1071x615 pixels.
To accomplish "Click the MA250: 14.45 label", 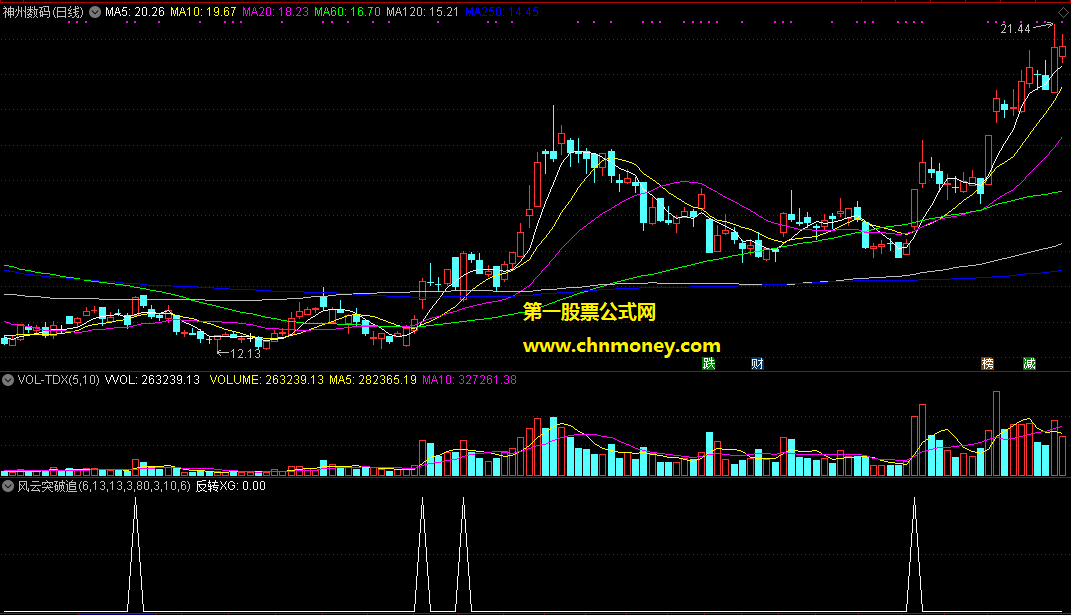I will click(501, 12).
